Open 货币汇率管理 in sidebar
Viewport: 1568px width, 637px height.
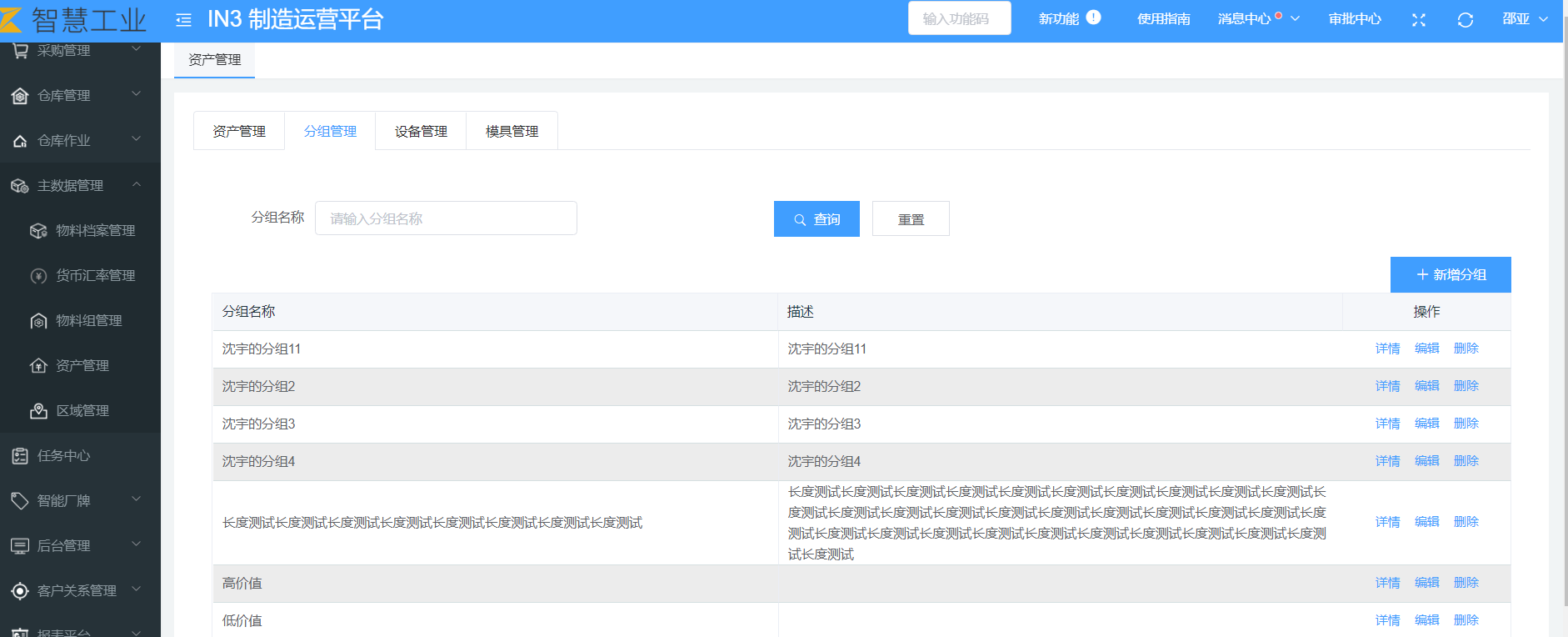click(x=95, y=276)
